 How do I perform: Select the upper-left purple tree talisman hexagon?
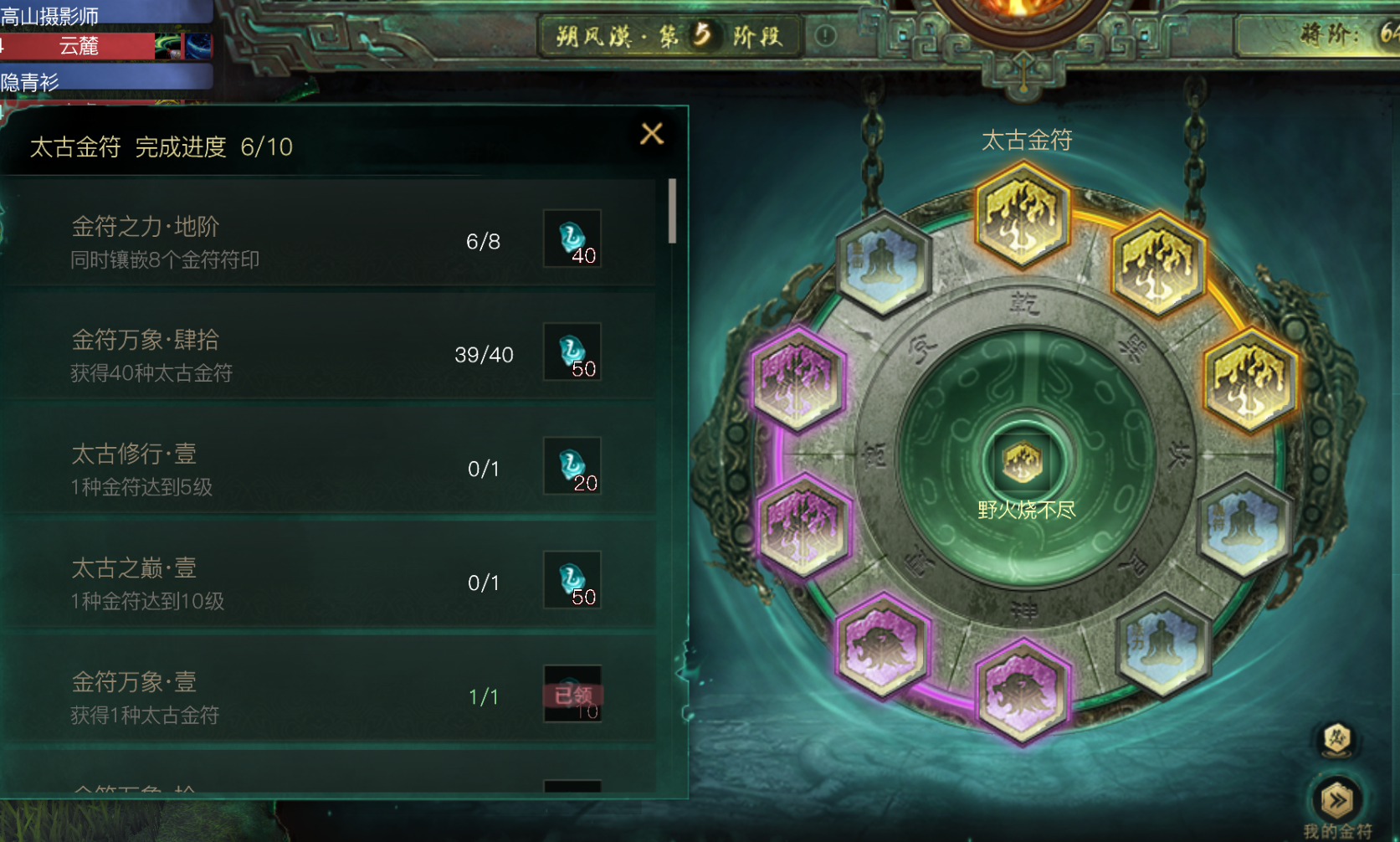798,379
